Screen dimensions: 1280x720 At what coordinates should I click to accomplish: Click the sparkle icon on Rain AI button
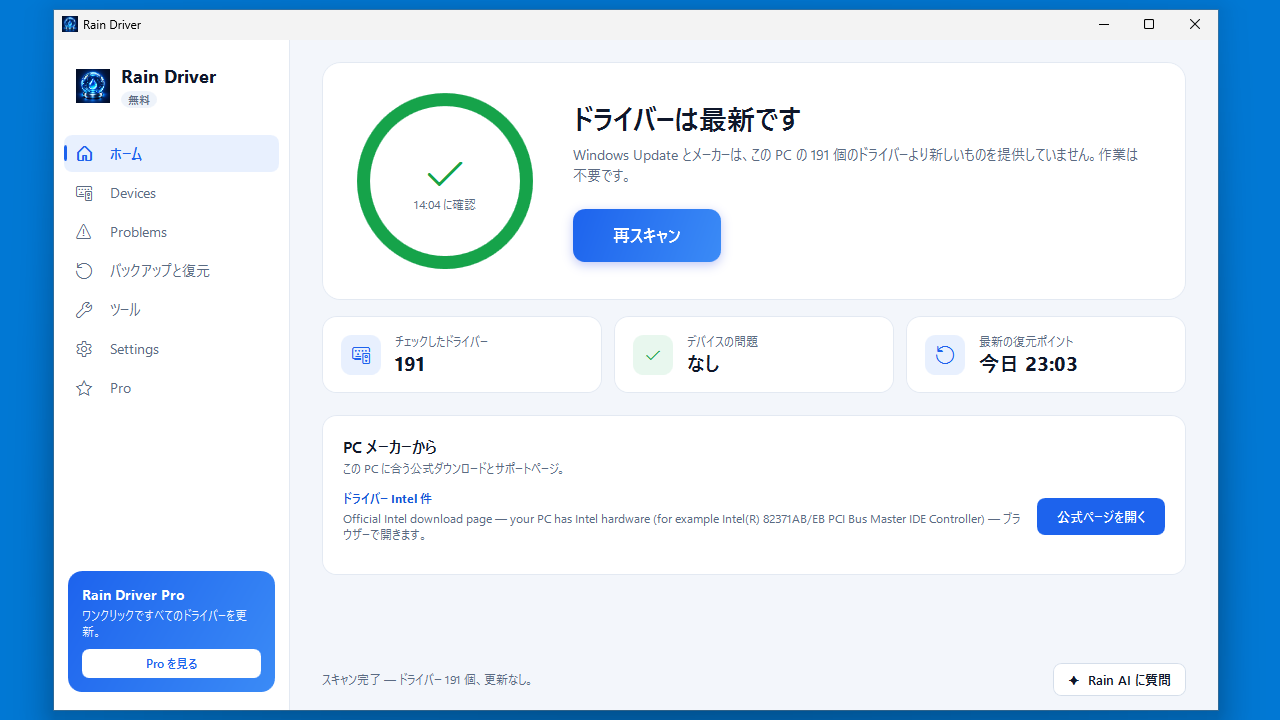1074,680
